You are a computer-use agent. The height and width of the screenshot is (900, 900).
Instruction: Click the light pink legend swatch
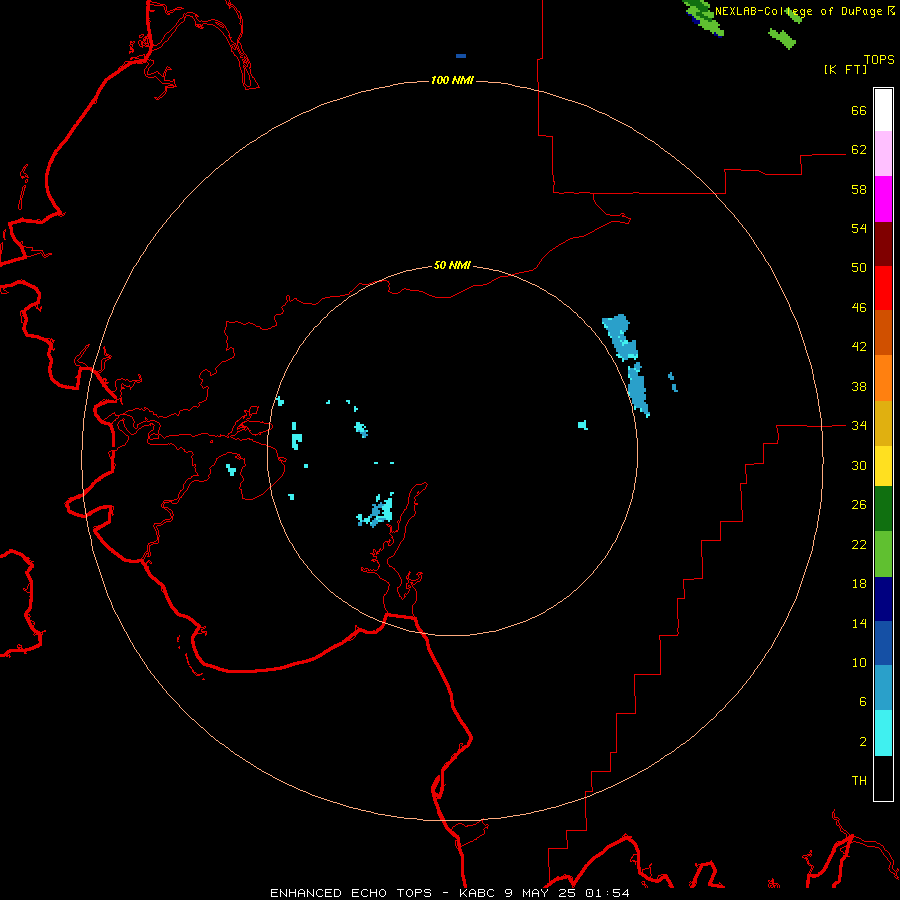(x=883, y=153)
